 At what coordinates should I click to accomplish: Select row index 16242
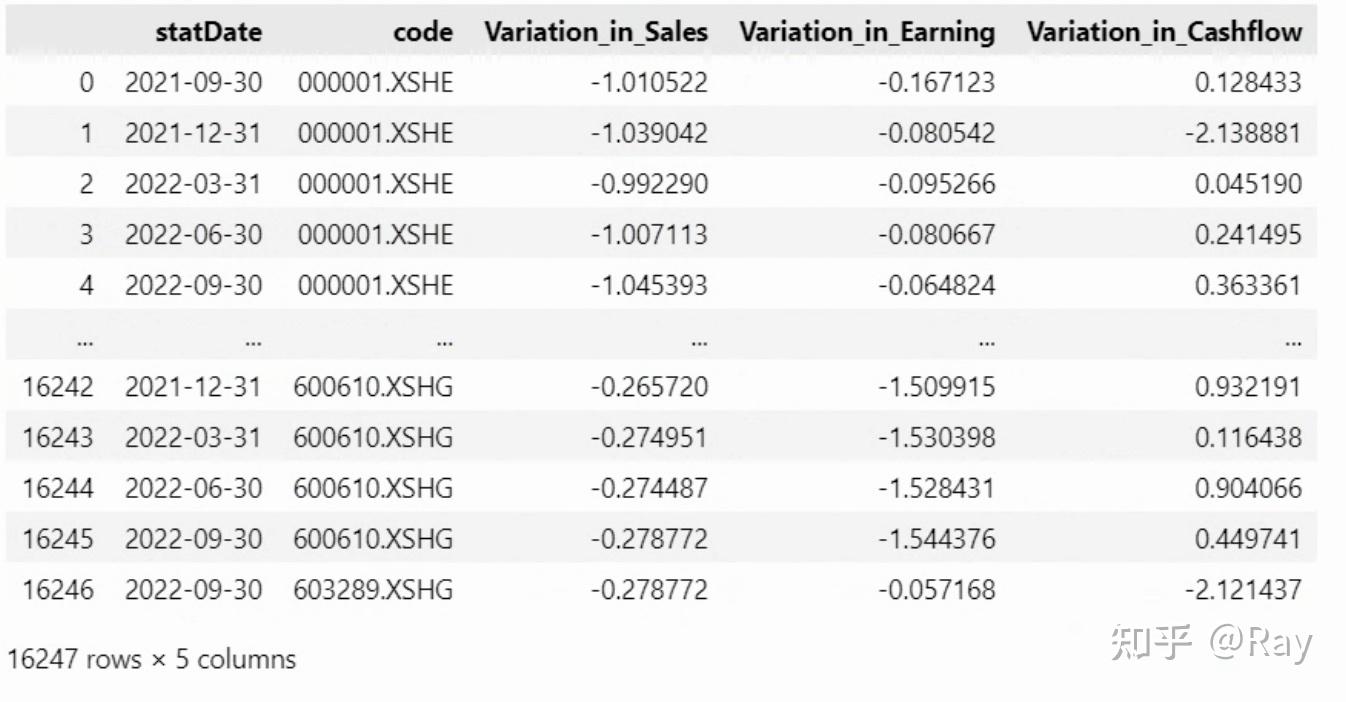click(x=58, y=387)
